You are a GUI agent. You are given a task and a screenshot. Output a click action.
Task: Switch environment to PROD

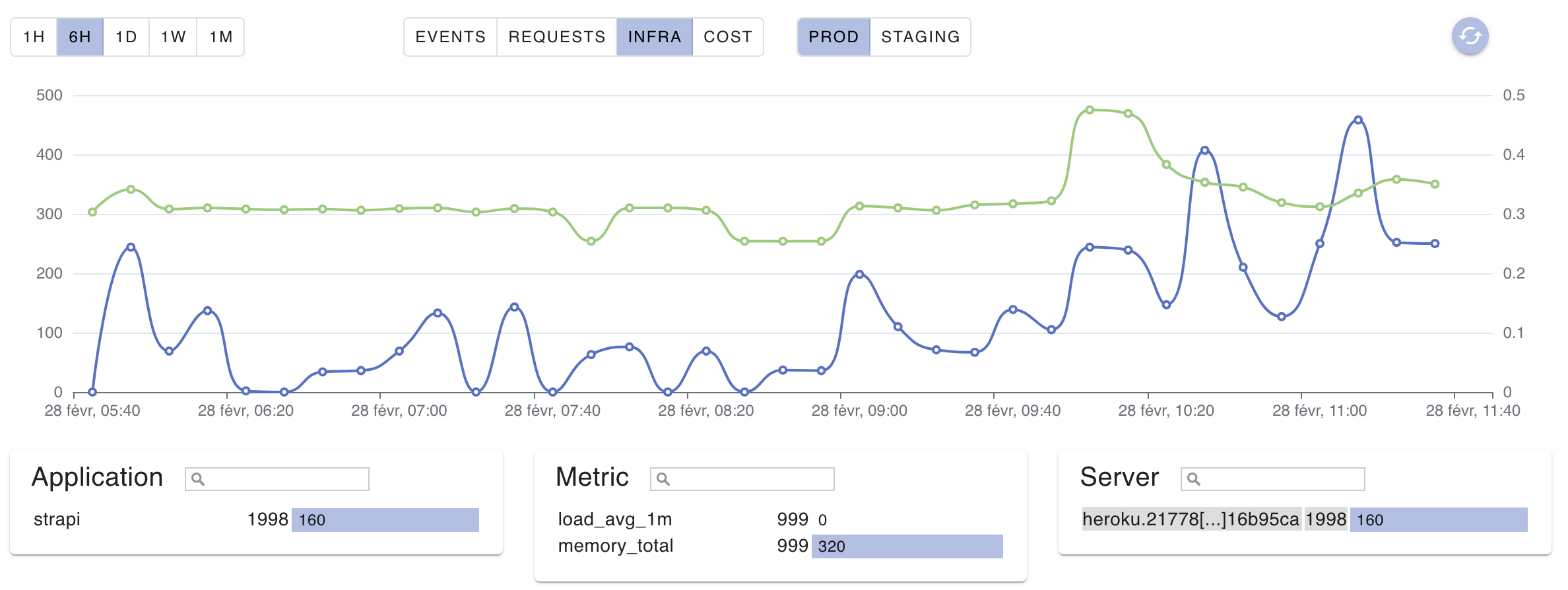click(x=834, y=37)
